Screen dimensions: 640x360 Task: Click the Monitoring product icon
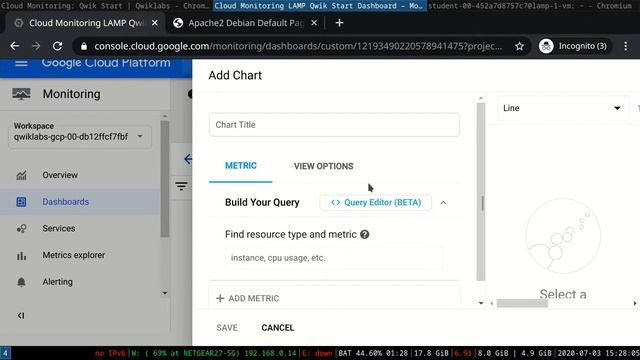tap(21, 94)
